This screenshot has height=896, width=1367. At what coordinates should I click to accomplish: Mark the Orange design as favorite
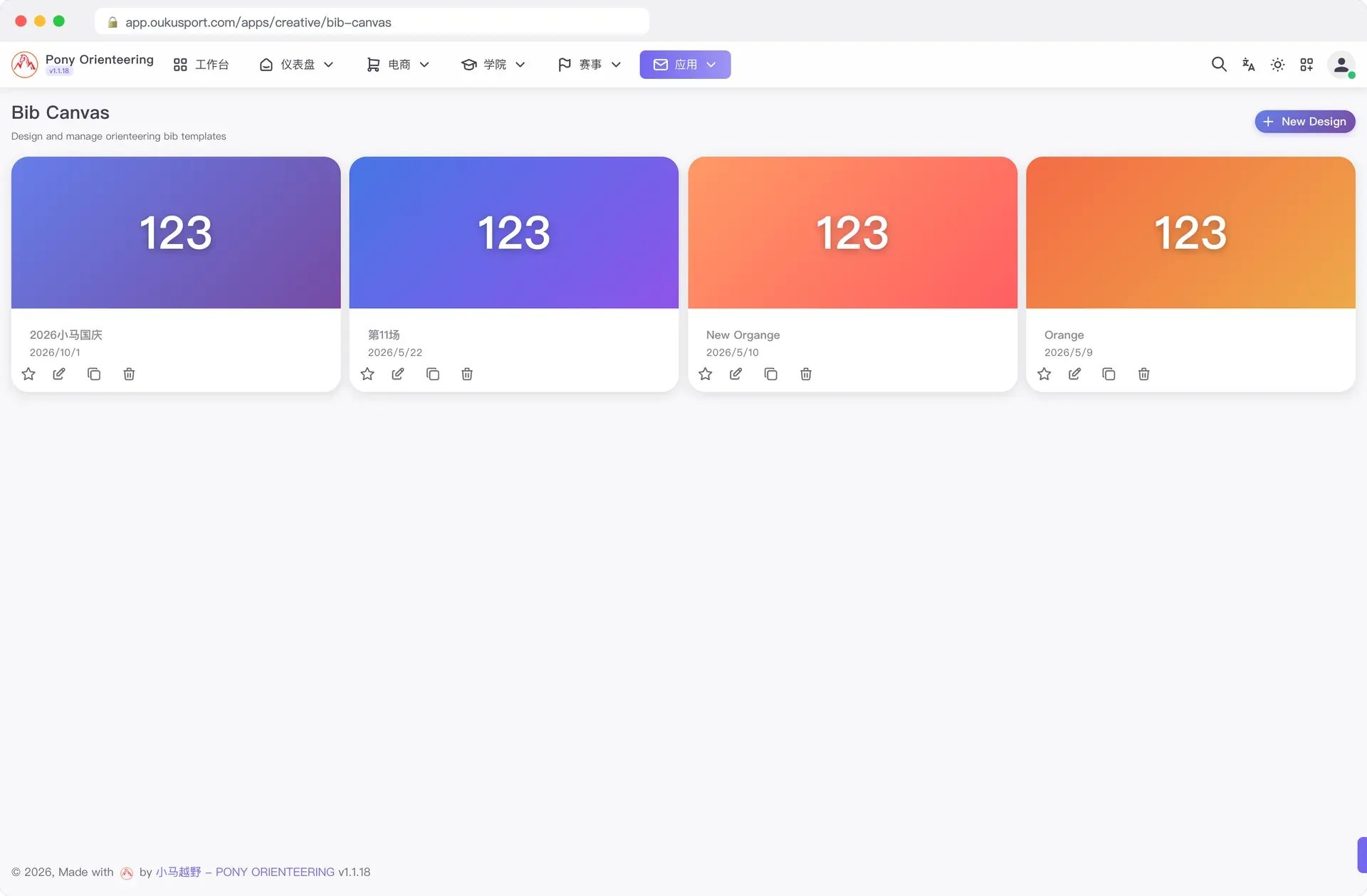[x=1044, y=374]
